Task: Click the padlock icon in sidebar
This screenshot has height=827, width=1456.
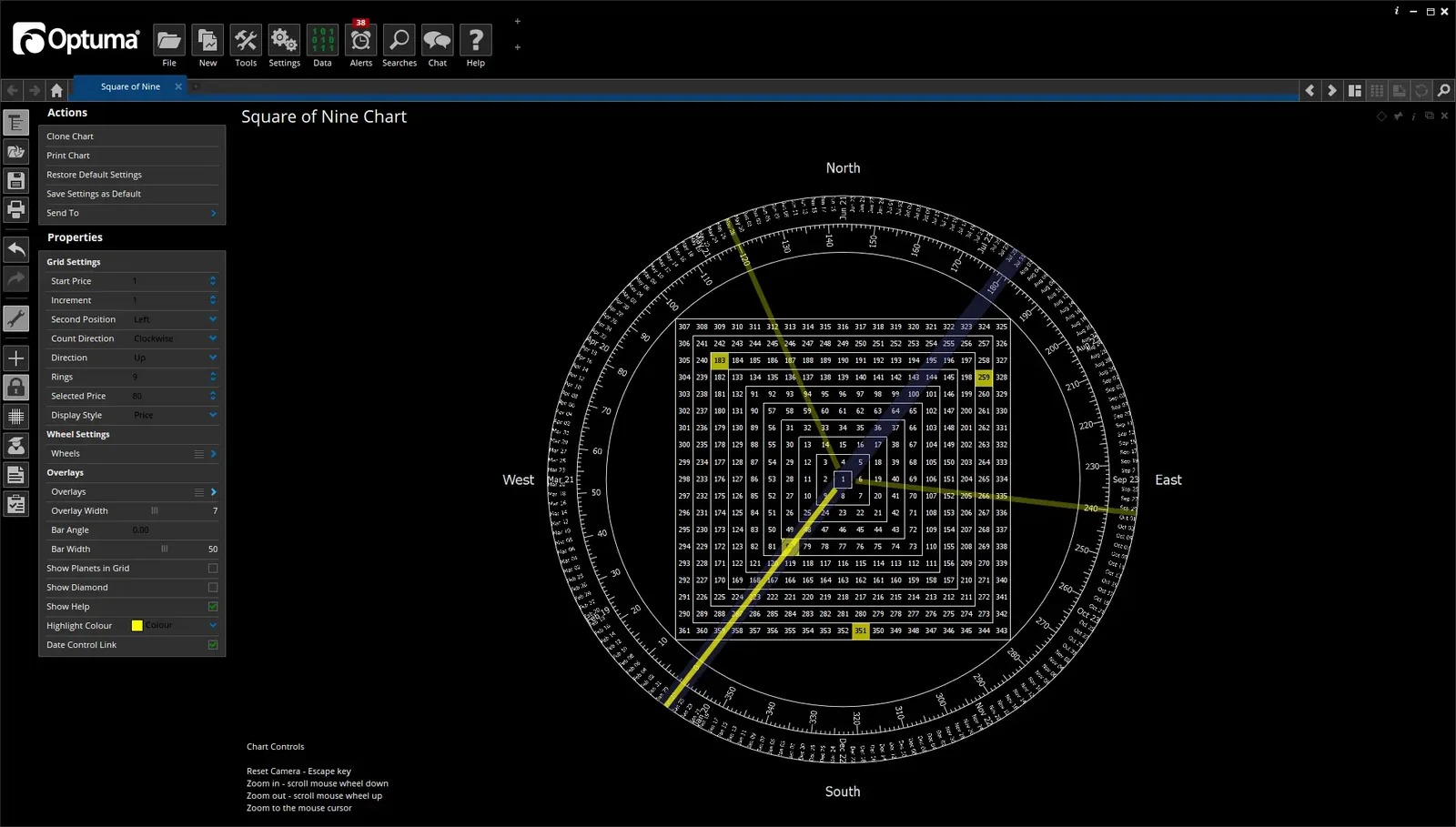Action: point(16,388)
